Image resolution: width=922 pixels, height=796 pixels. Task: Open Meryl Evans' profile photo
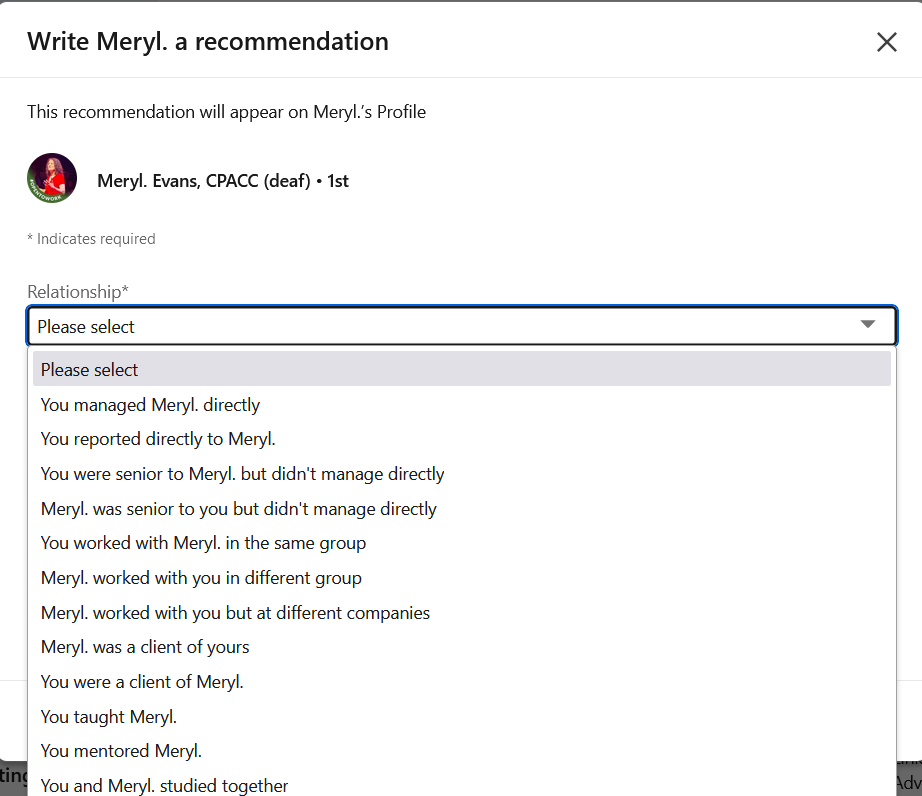[51, 176]
